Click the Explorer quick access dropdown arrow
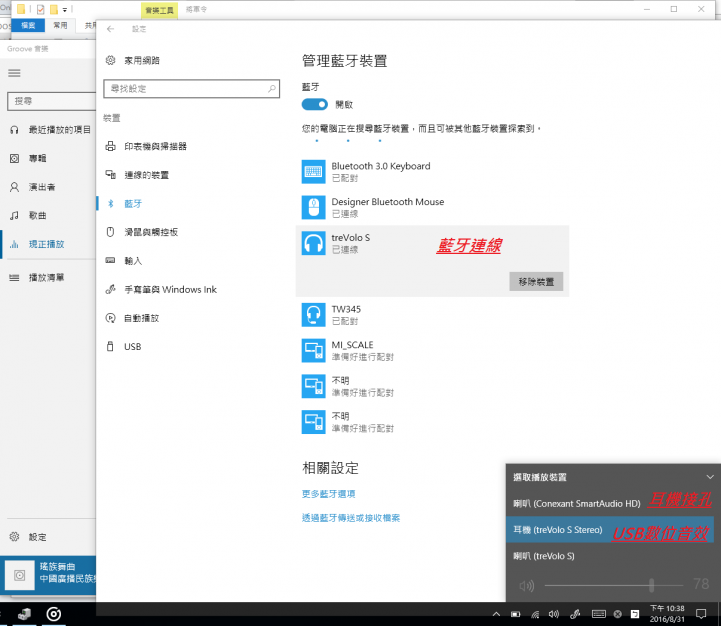The image size is (721, 626). click(x=65, y=9)
